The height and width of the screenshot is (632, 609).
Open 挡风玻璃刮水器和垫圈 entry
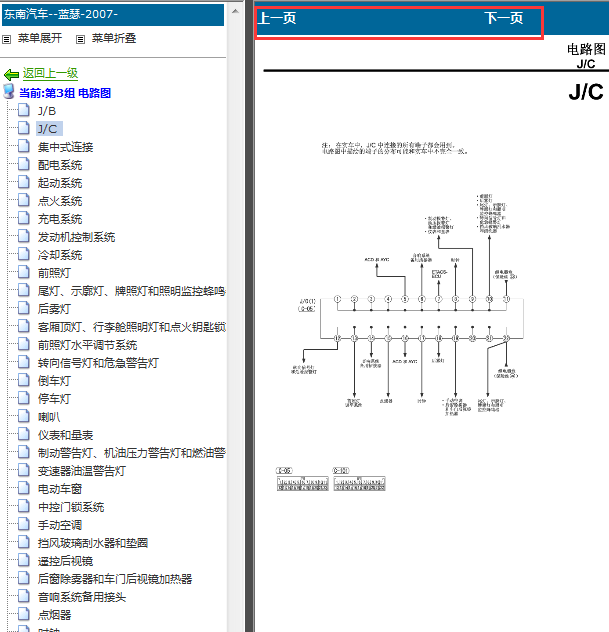click(x=93, y=543)
